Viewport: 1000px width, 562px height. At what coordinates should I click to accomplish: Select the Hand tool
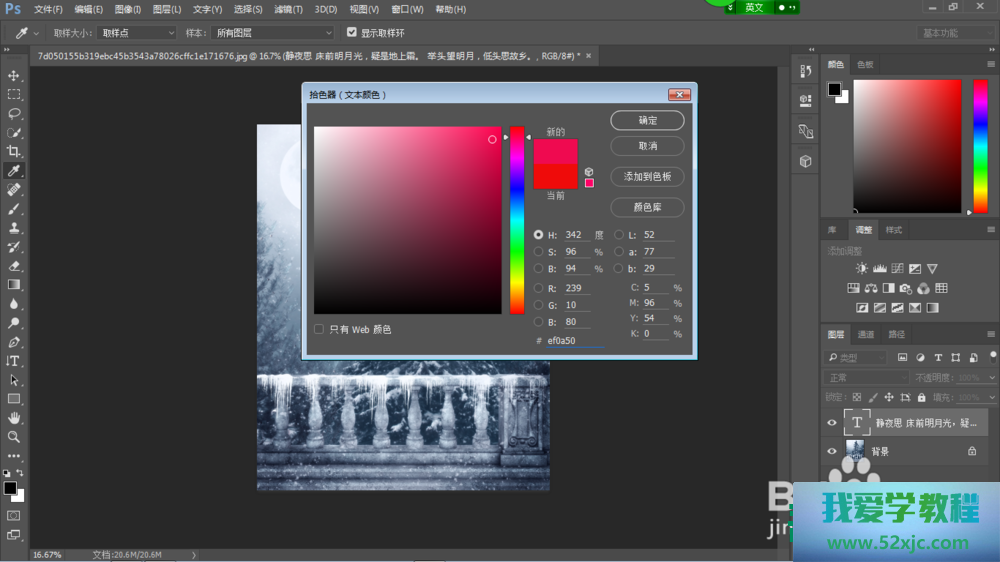pyautogui.click(x=14, y=418)
